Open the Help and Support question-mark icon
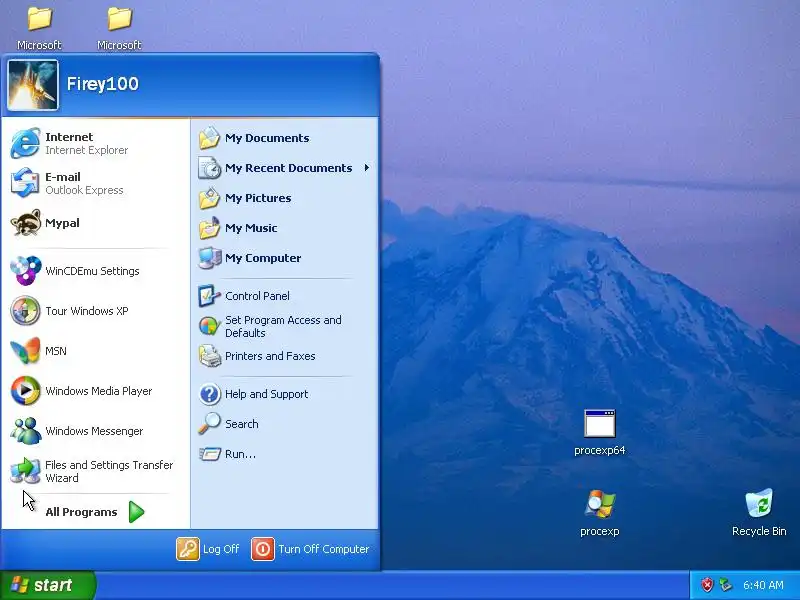 (x=210, y=394)
